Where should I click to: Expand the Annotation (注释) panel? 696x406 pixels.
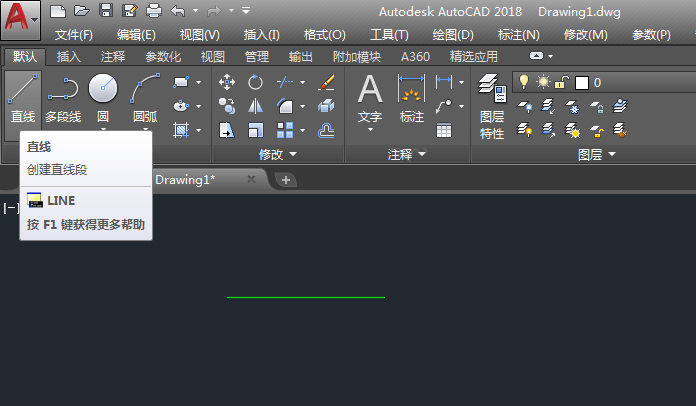407,154
